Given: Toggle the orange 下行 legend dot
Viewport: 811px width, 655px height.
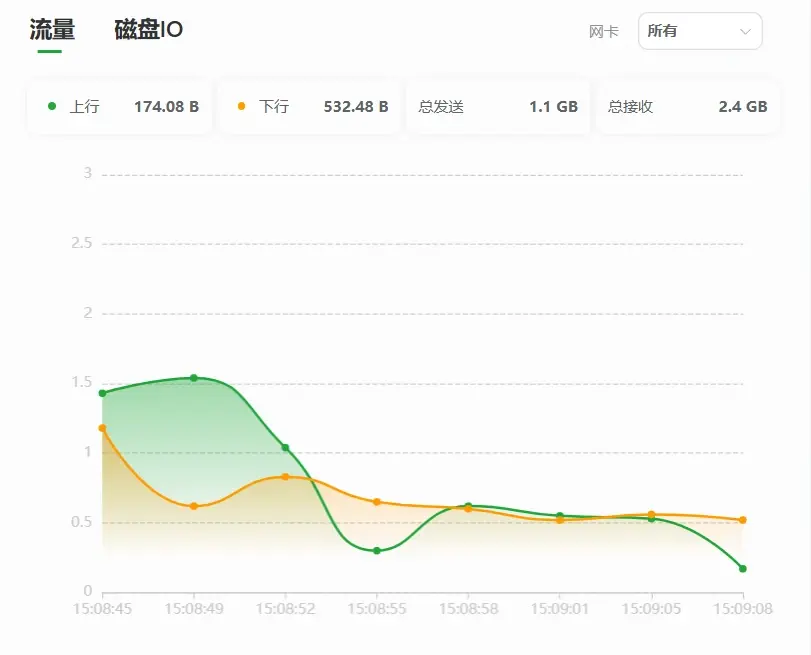Looking at the screenshot, I should (x=242, y=106).
